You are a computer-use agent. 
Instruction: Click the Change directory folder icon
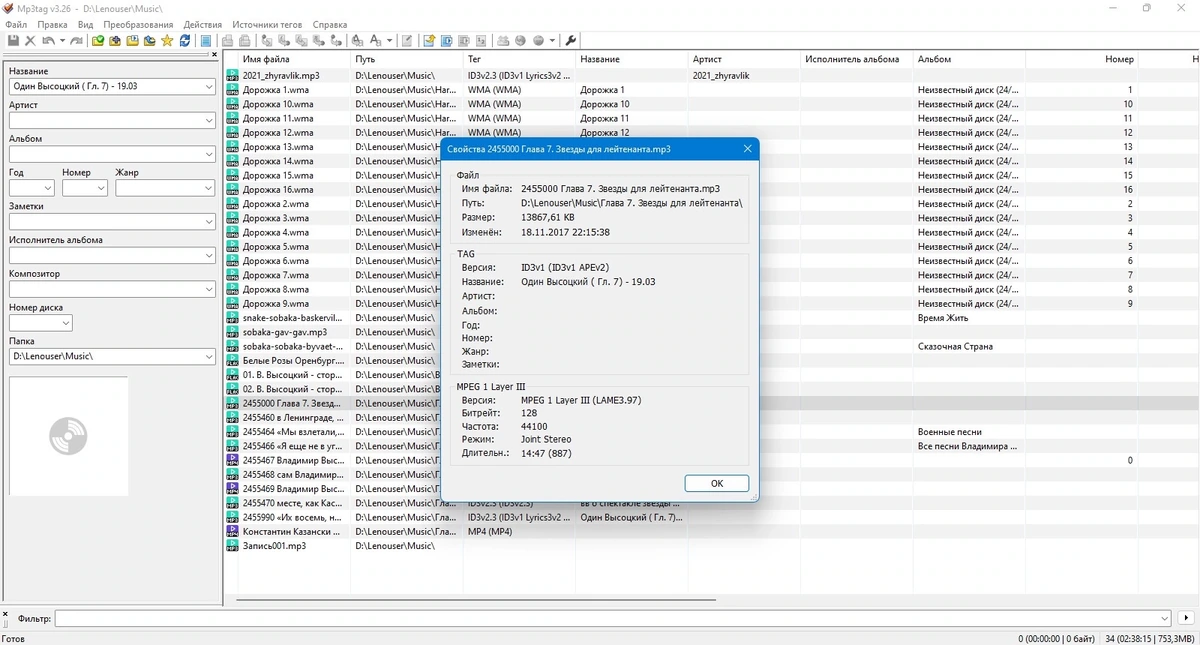click(x=97, y=40)
